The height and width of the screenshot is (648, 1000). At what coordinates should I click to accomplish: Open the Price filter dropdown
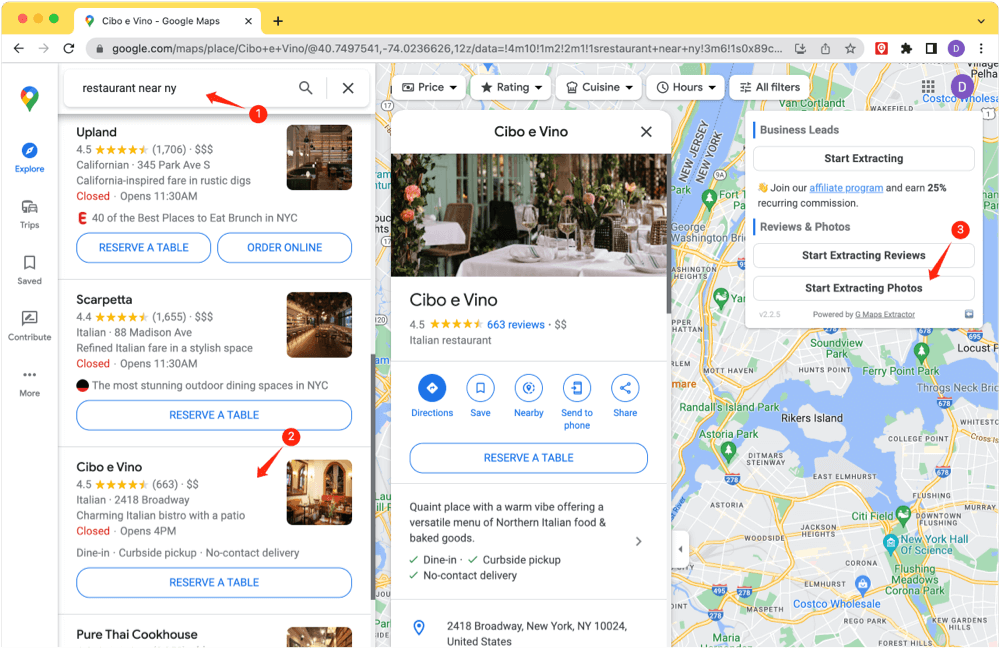429,87
